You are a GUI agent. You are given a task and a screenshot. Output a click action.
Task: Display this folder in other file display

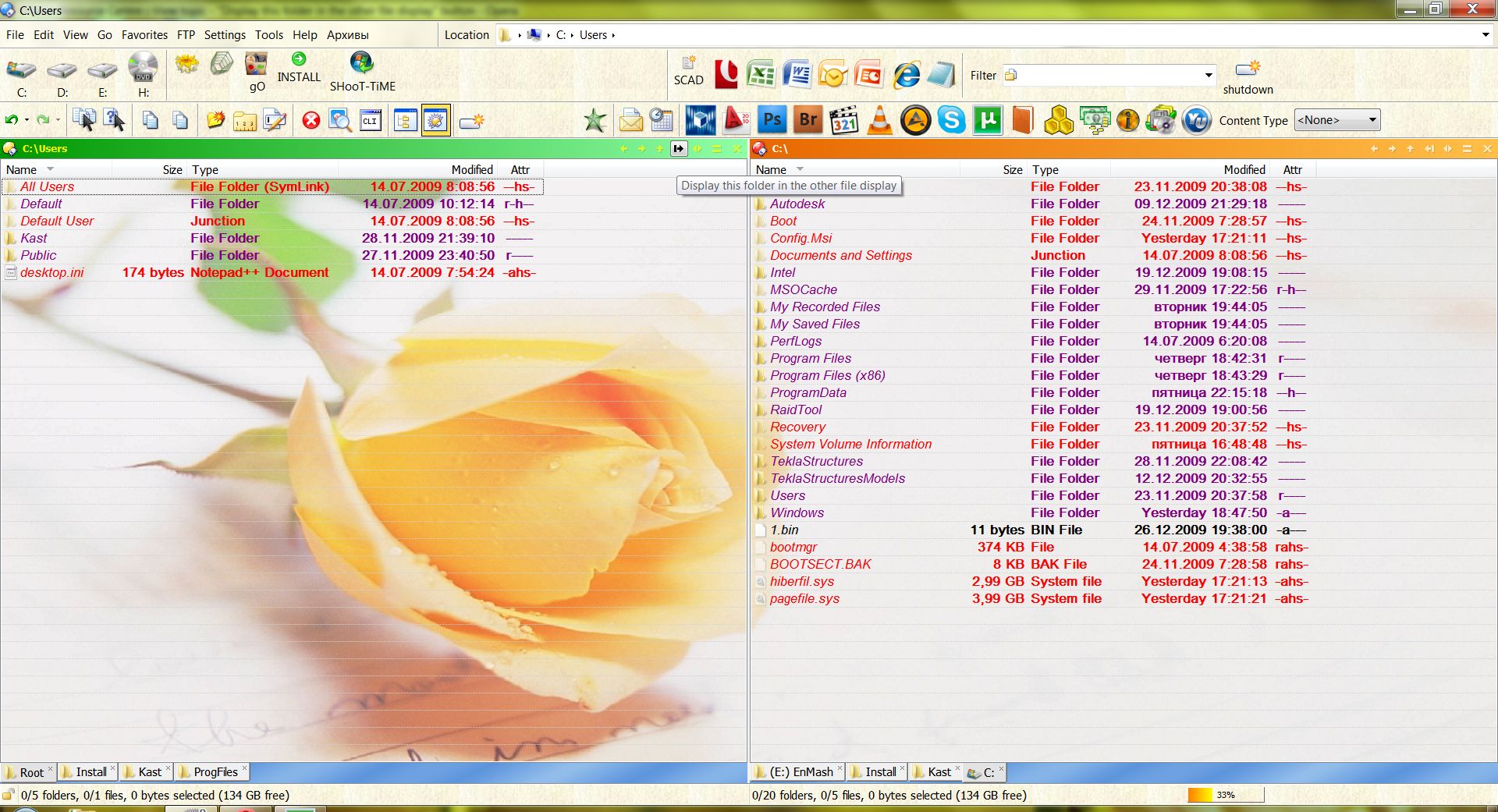click(678, 148)
